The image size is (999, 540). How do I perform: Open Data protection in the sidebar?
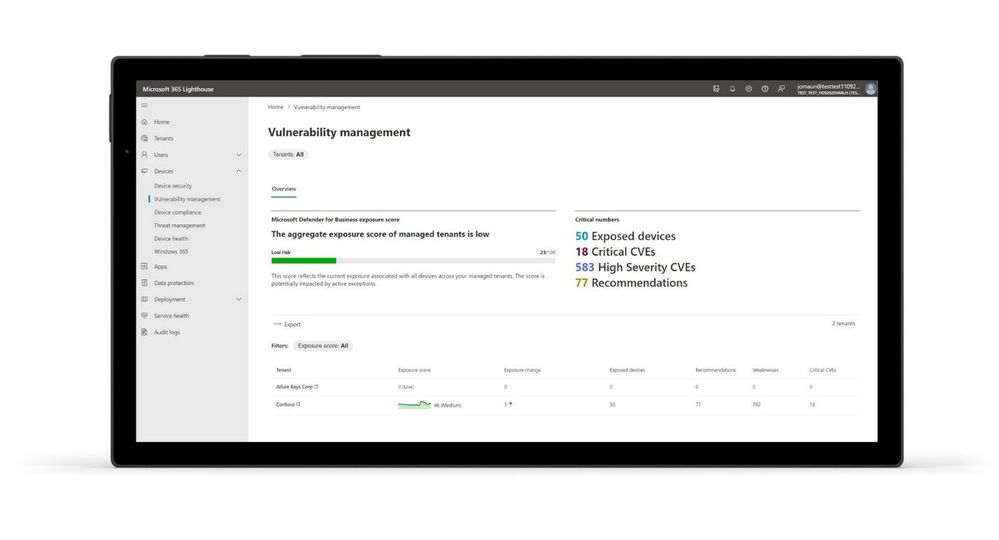174,283
